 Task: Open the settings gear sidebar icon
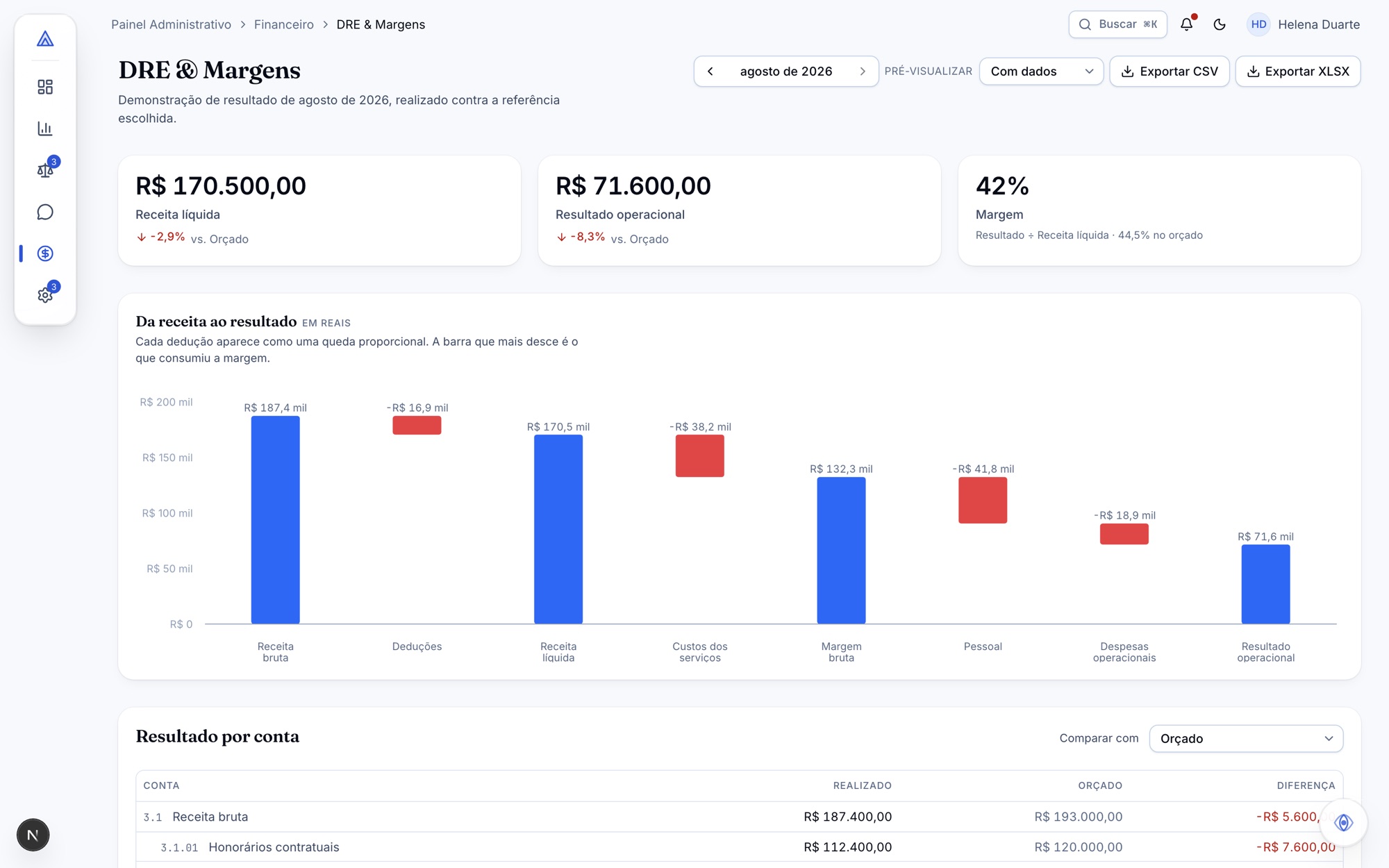pos(45,295)
